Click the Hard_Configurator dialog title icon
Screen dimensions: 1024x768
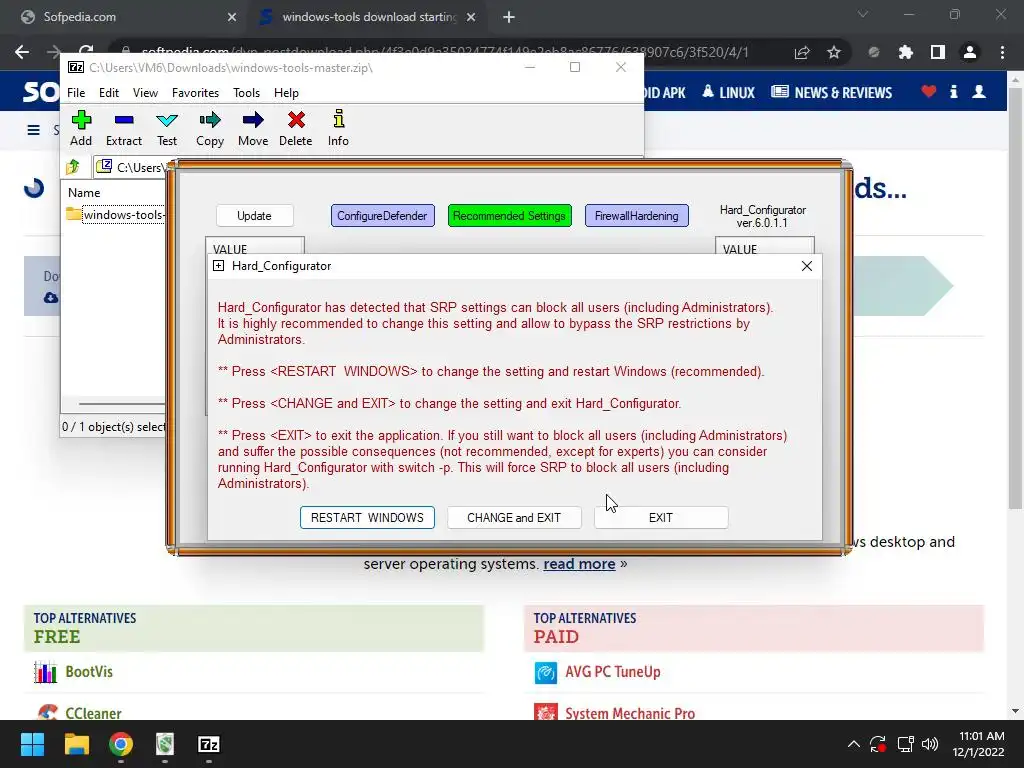(219, 266)
